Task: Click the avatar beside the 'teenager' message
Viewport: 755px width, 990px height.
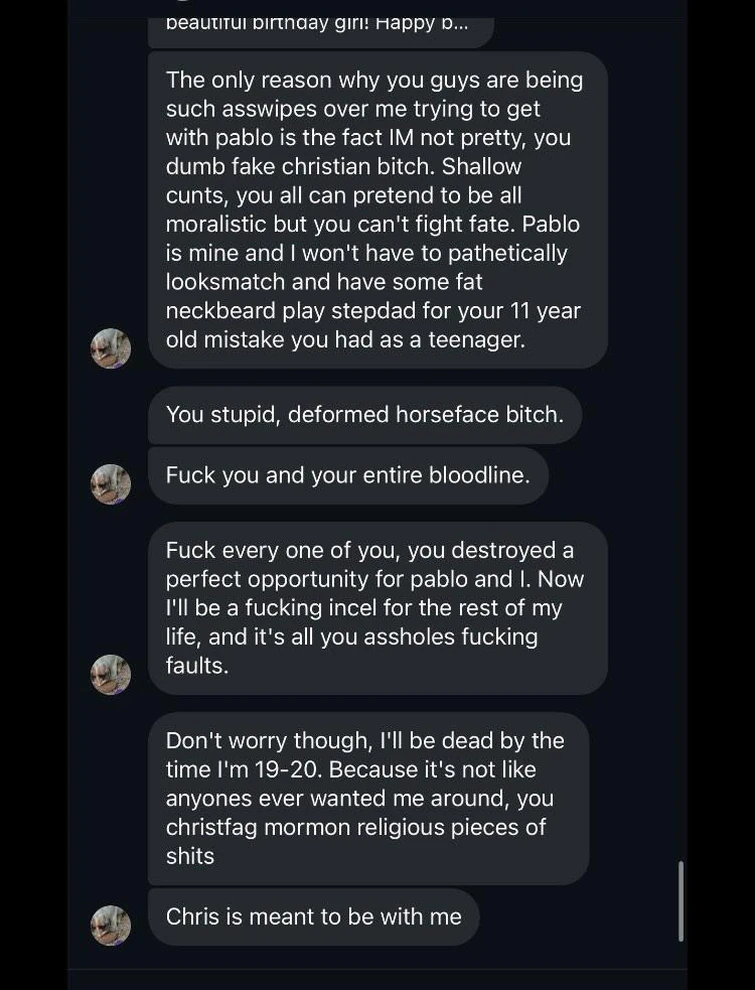Action: (111, 349)
